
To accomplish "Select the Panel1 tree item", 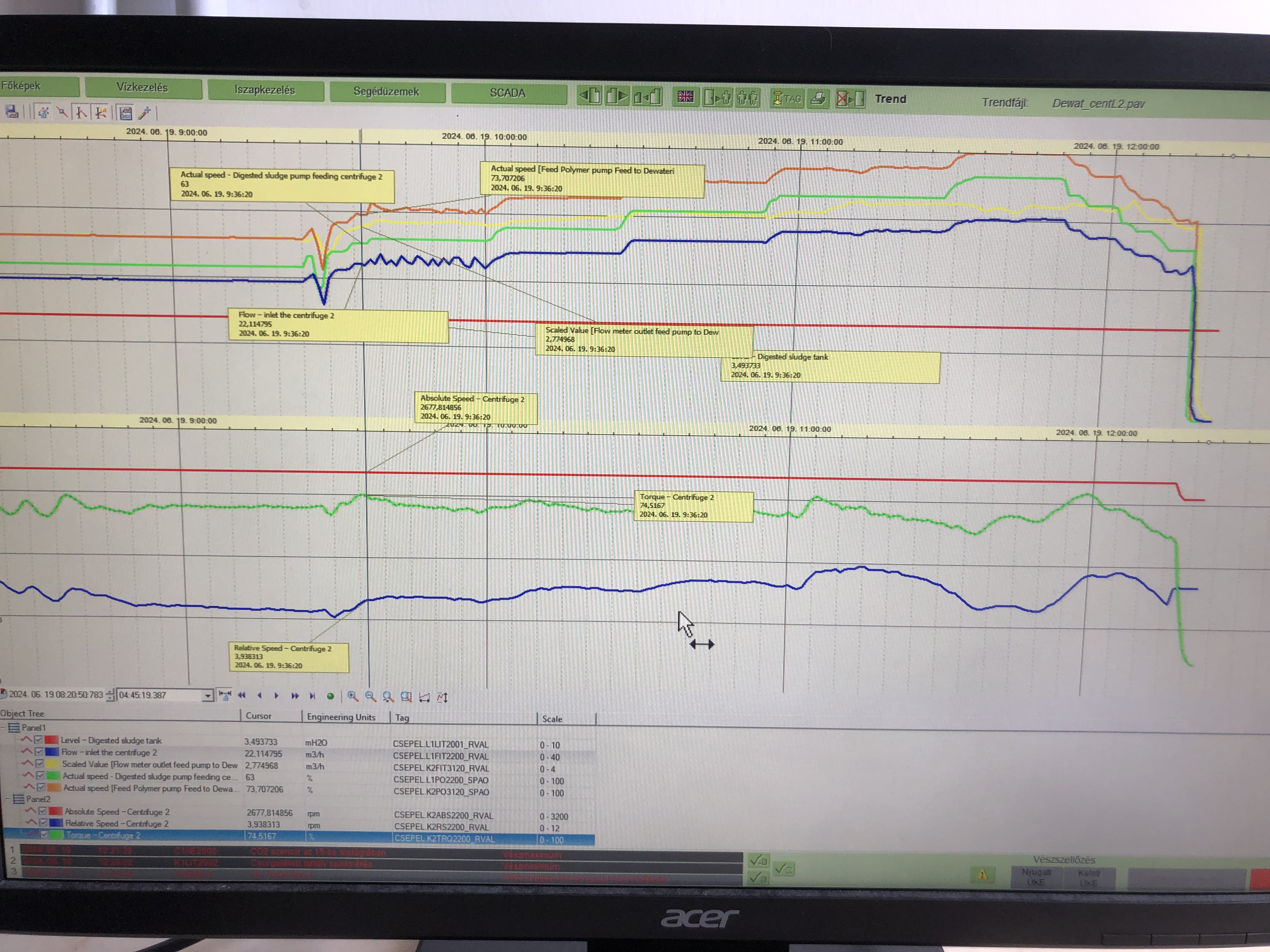I will tap(33, 727).
